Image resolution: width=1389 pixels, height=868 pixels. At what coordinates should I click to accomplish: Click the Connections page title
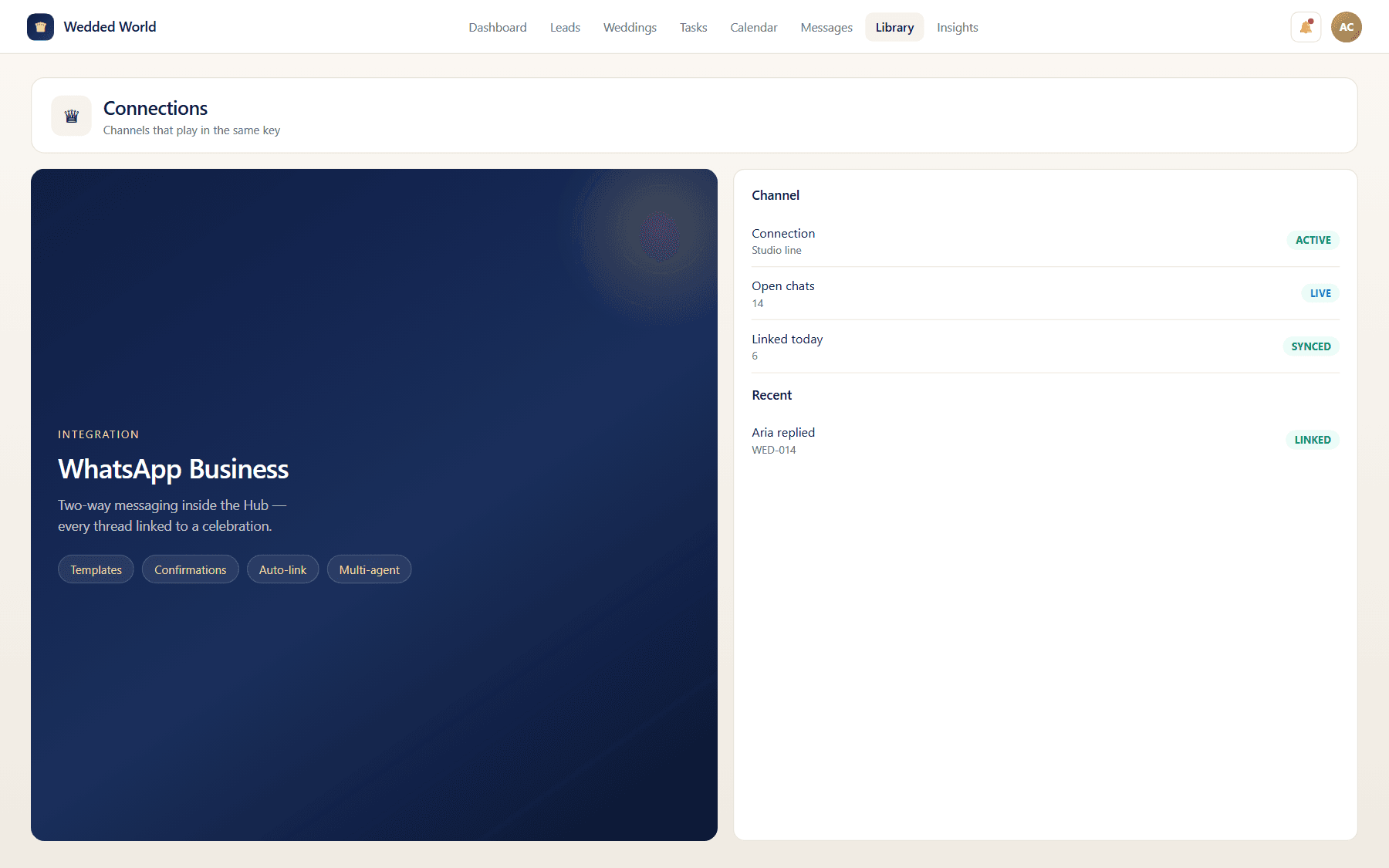(x=155, y=108)
